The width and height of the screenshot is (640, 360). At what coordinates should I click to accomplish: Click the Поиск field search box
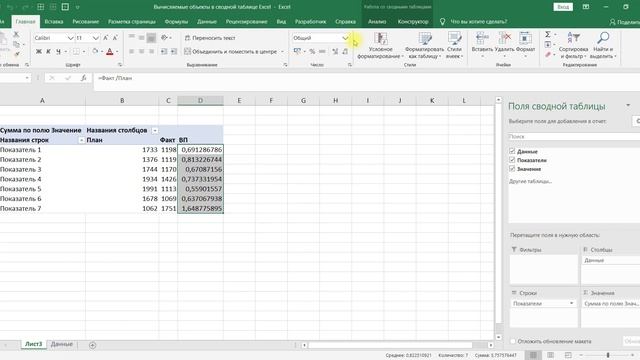point(573,137)
